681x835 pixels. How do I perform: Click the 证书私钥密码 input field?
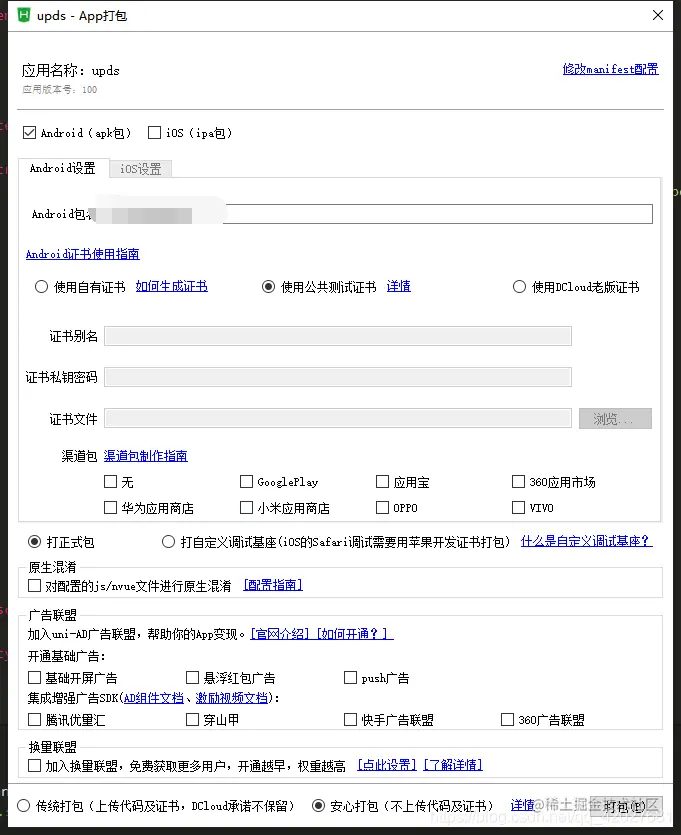tap(338, 377)
